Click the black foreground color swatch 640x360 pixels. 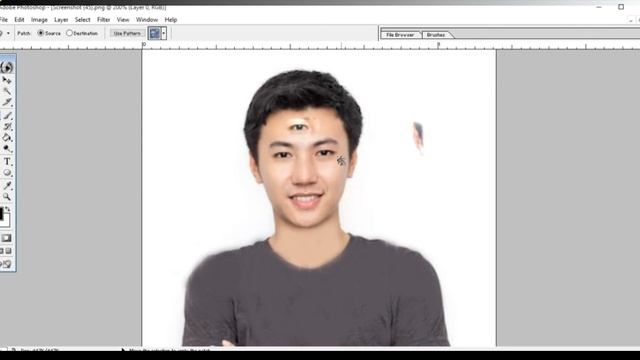(1, 213)
